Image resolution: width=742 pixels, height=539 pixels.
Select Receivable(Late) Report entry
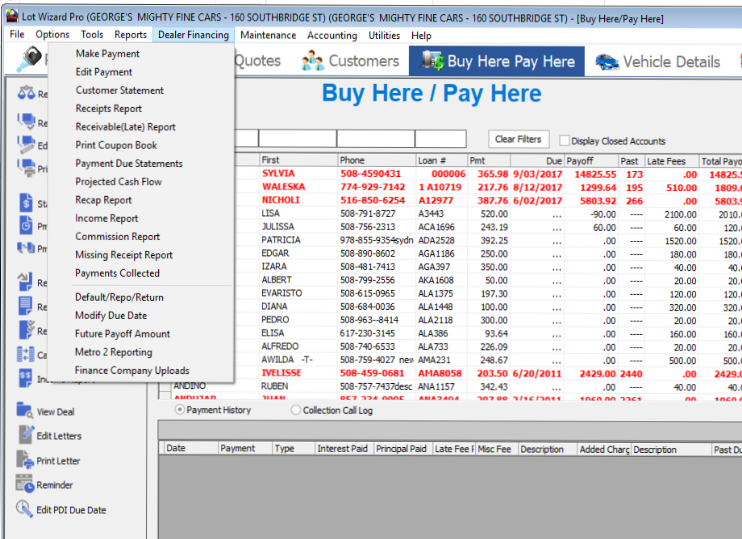point(125,127)
